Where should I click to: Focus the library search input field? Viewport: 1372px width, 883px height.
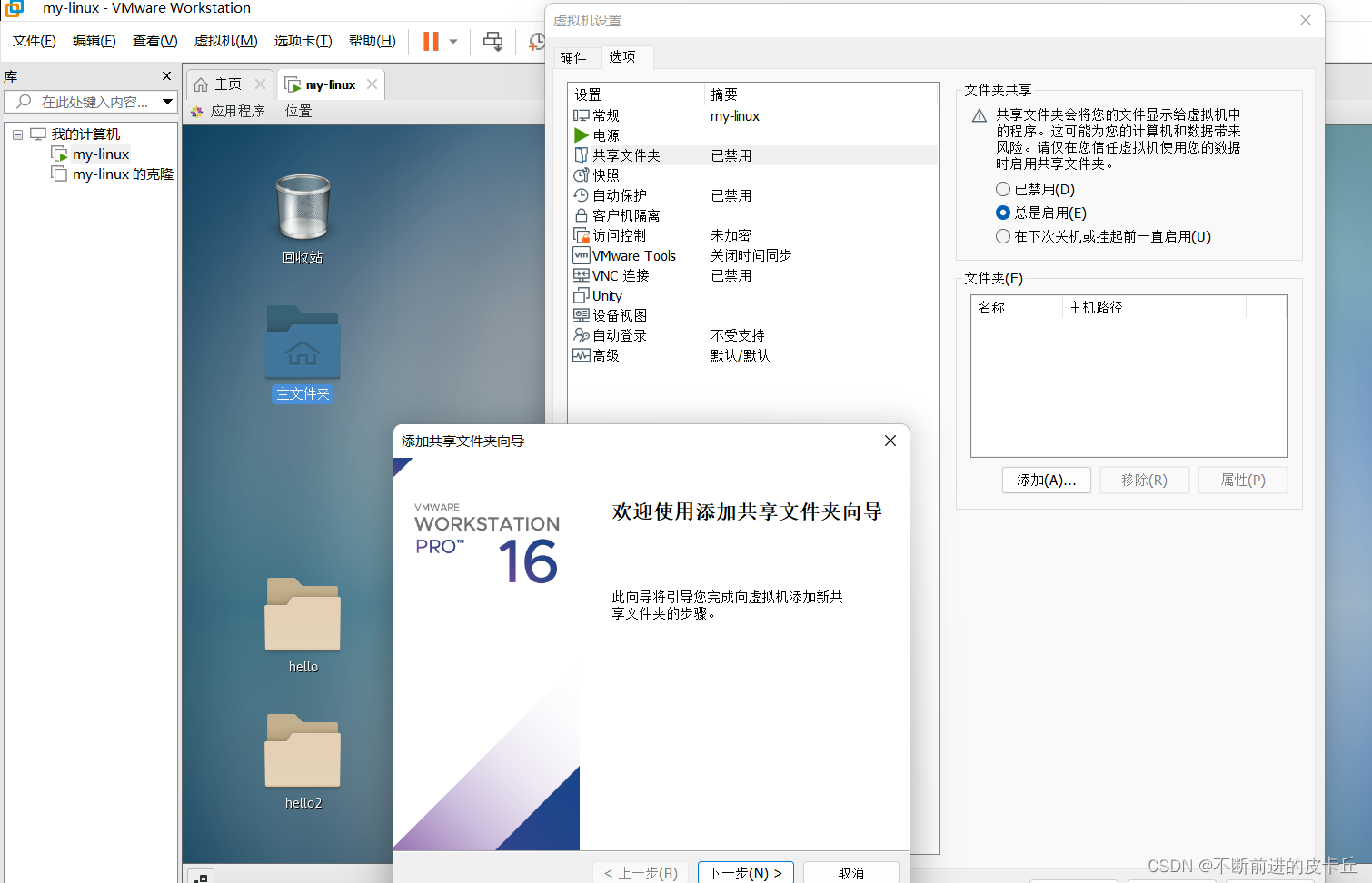pyautogui.click(x=91, y=102)
